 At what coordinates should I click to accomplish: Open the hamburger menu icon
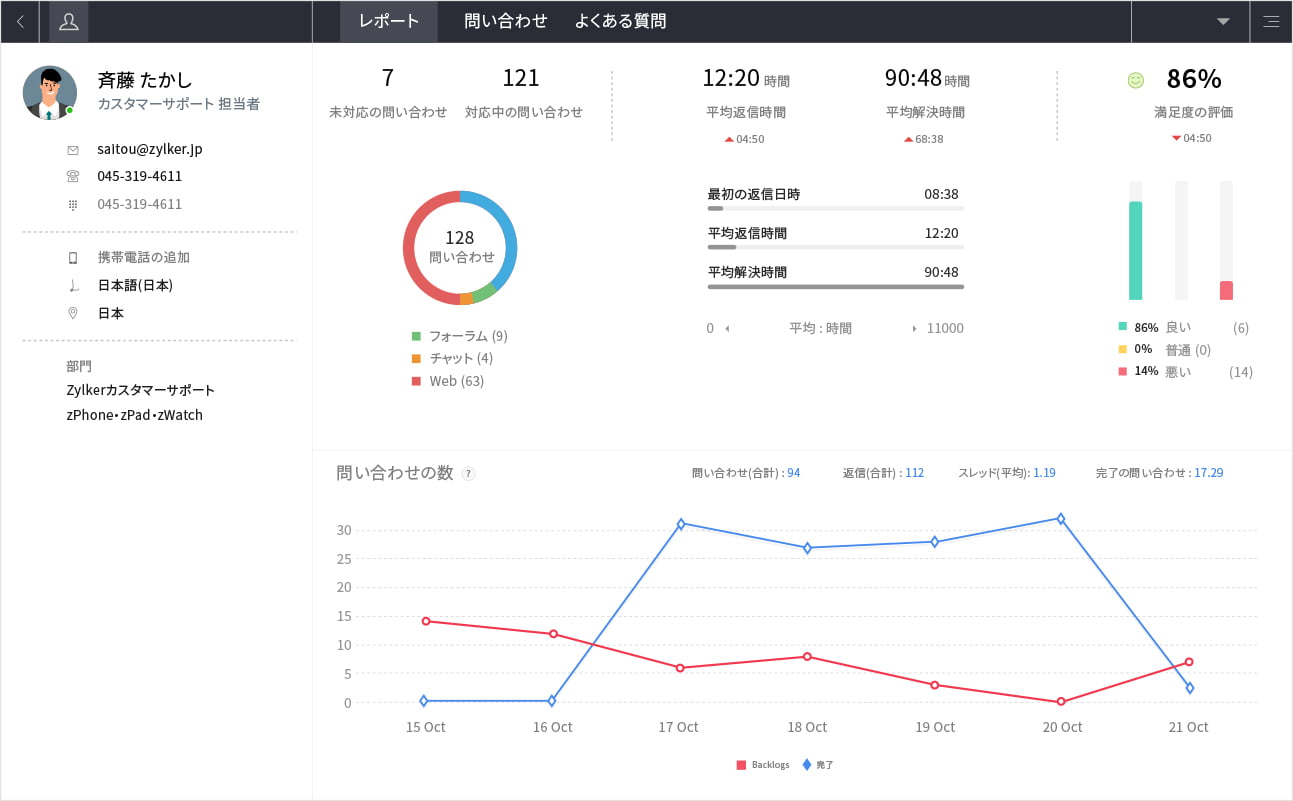pos(1271,21)
